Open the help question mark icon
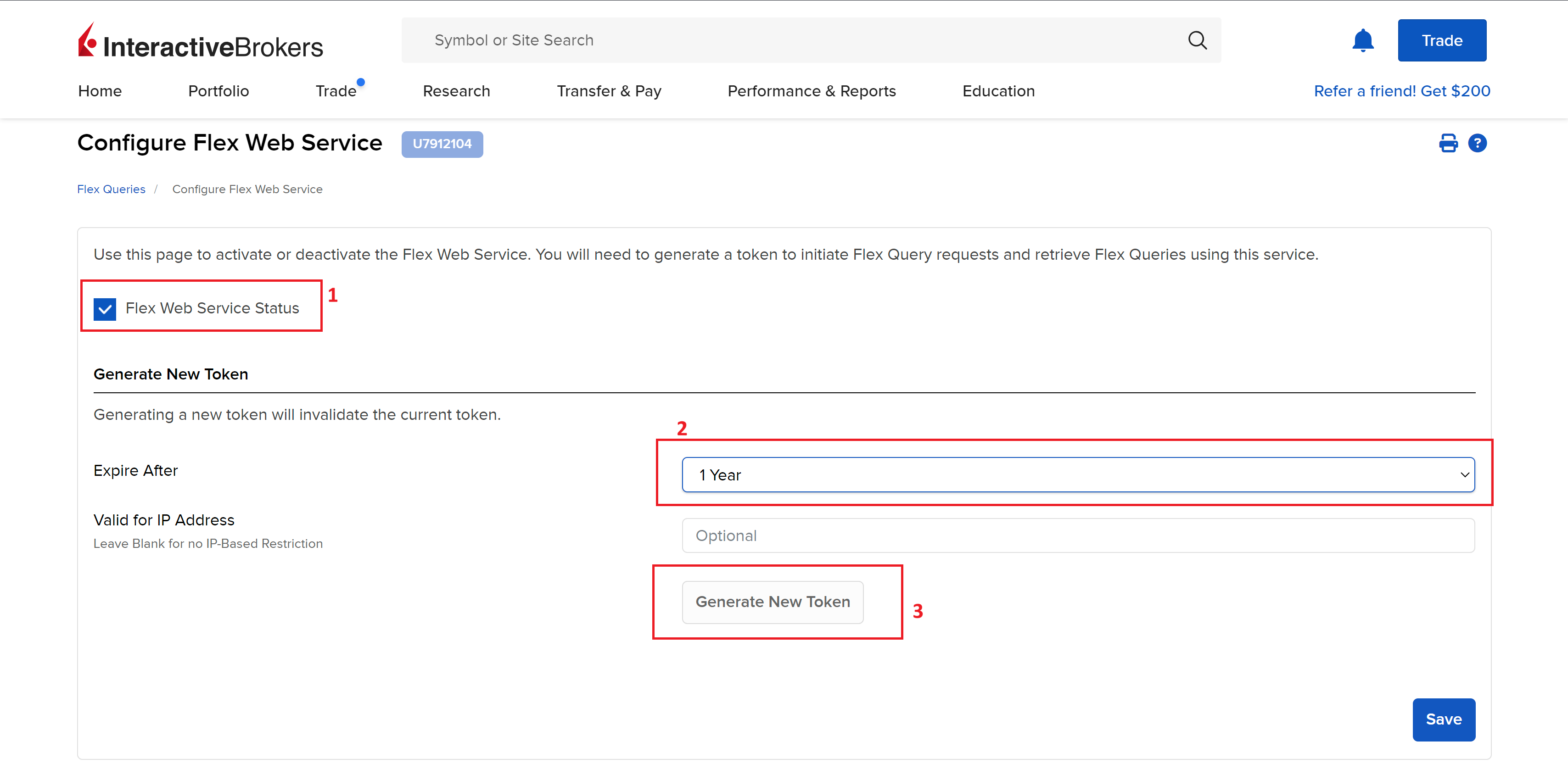1568x775 pixels. (x=1477, y=143)
